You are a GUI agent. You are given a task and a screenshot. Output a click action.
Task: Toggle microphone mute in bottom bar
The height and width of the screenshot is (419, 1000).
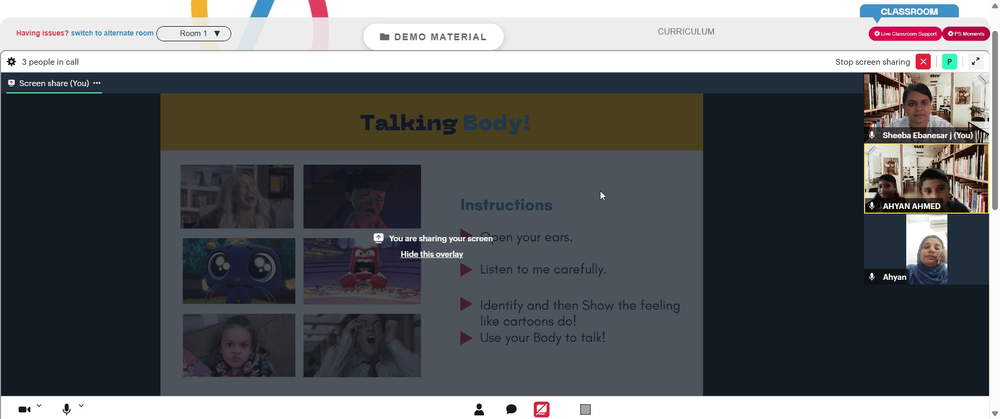click(66, 409)
